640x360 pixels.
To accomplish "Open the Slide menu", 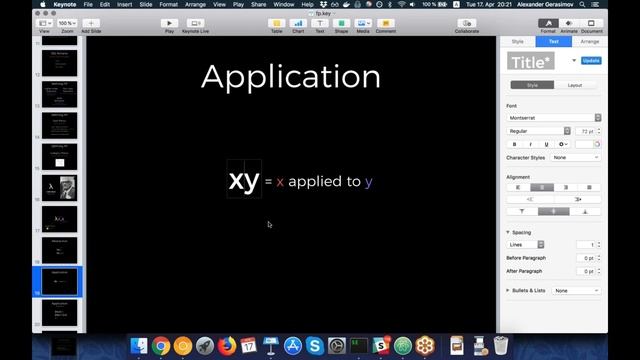I will click(x=146, y=4).
